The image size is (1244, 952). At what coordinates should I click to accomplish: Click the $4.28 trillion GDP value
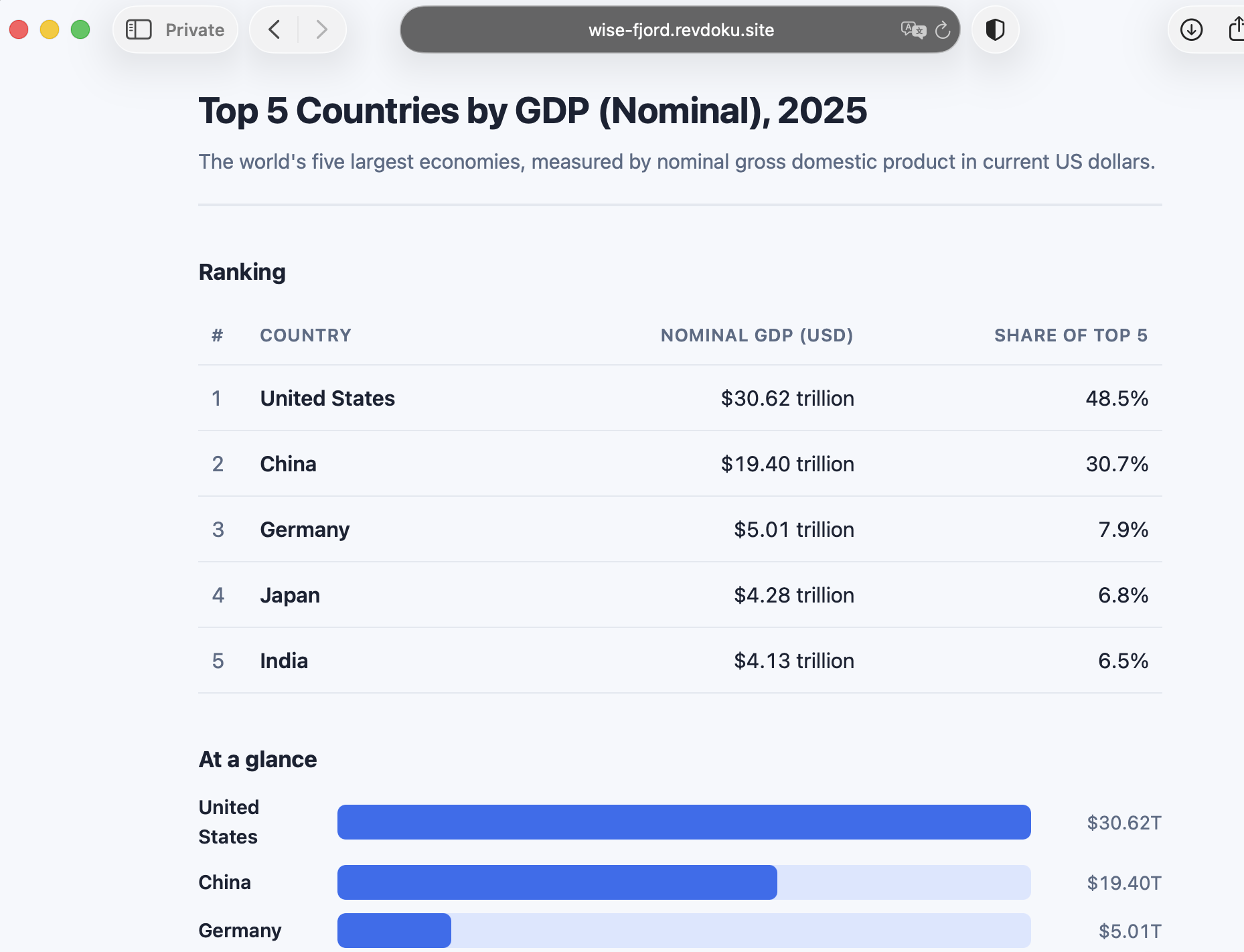pyautogui.click(x=794, y=595)
